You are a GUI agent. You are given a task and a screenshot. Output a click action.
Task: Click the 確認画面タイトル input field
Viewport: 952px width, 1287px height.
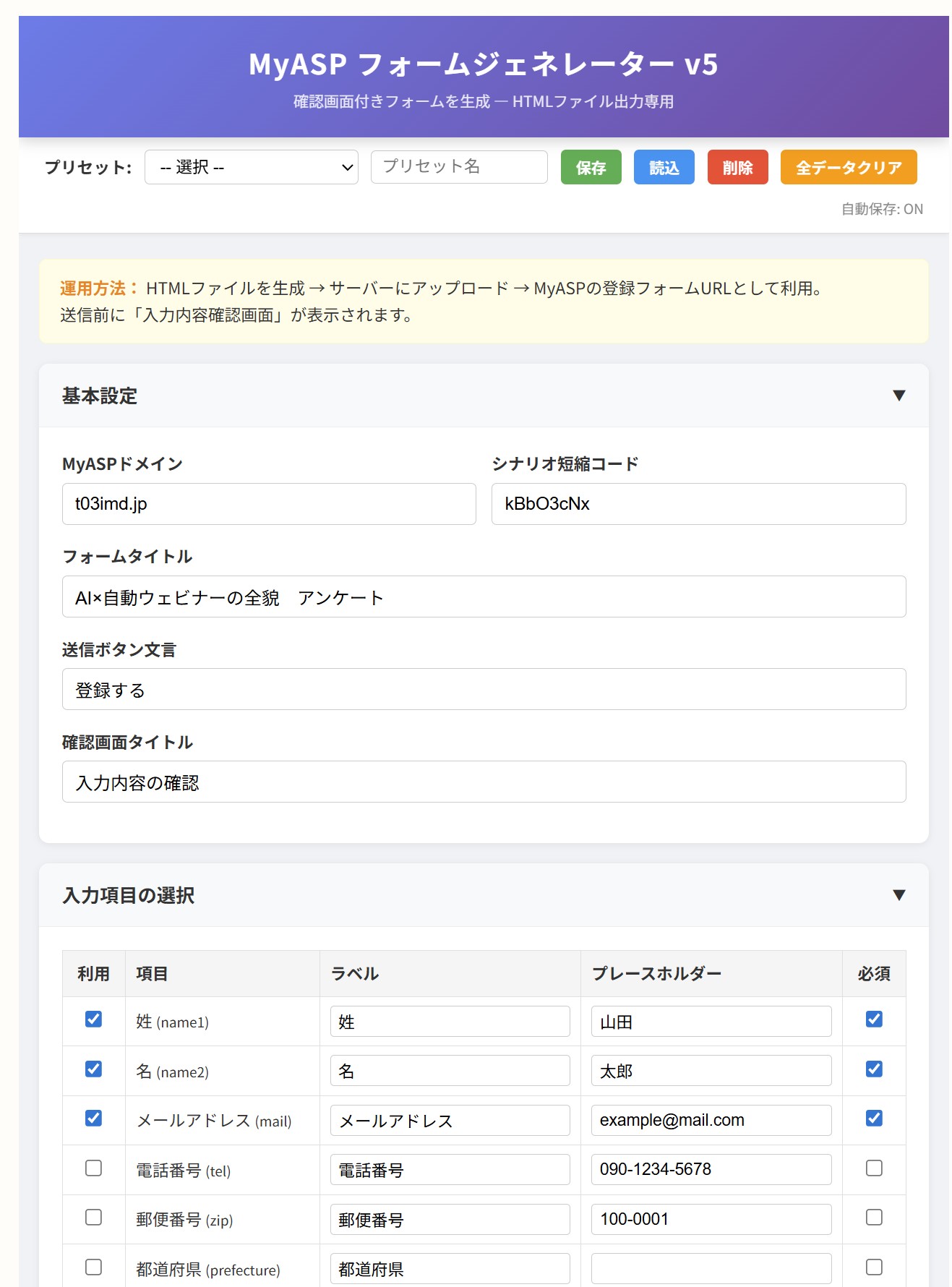(x=484, y=782)
